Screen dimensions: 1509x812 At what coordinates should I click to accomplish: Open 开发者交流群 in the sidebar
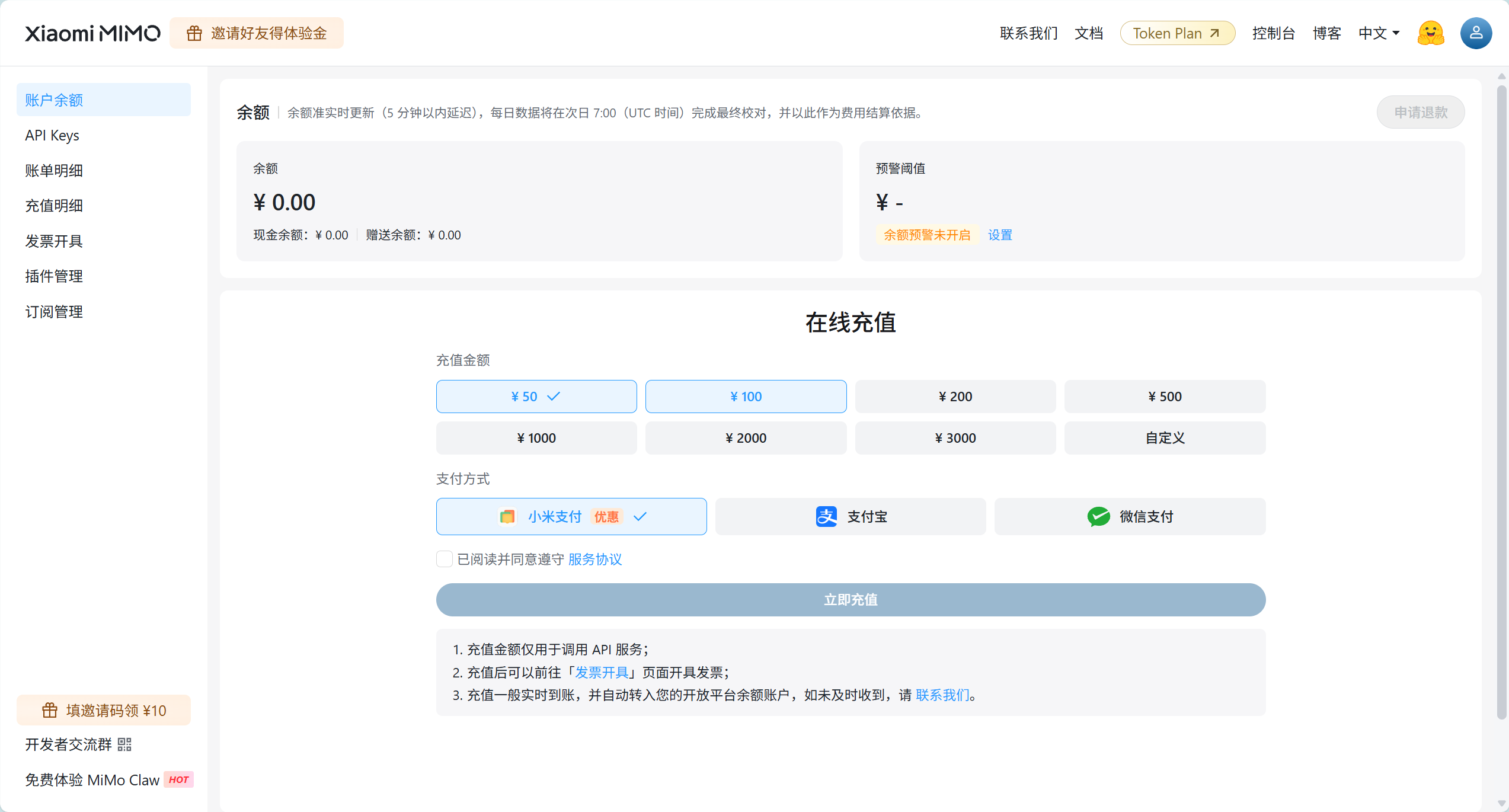coord(78,744)
